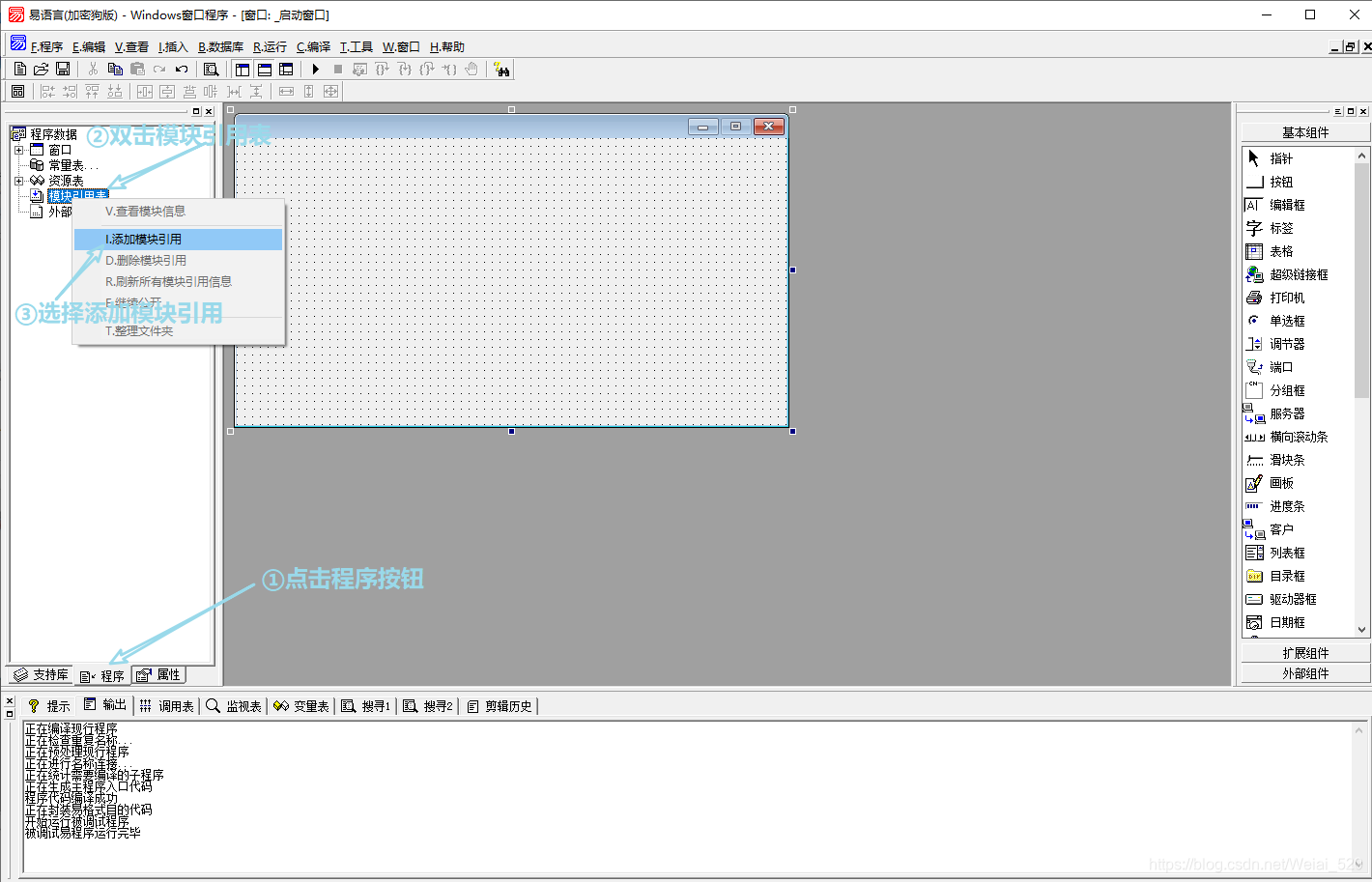
Task: Open the Find magnifier tool in toolbar
Action: pos(211,69)
